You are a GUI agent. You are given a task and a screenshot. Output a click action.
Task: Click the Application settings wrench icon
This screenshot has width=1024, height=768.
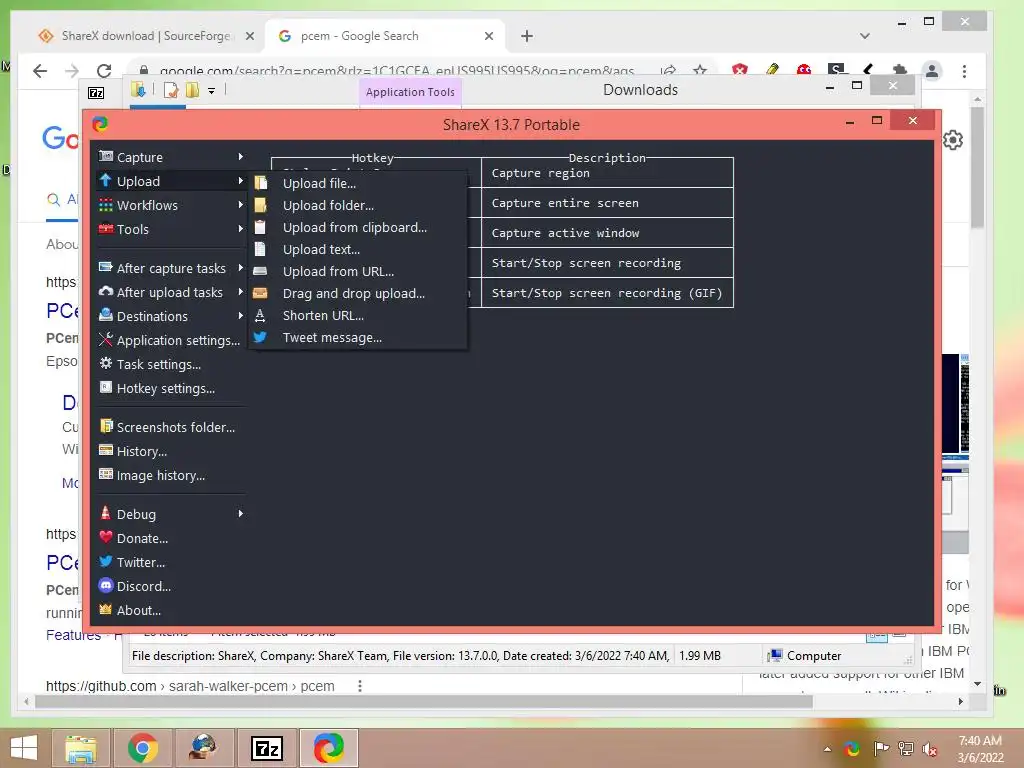click(x=106, y=339)
